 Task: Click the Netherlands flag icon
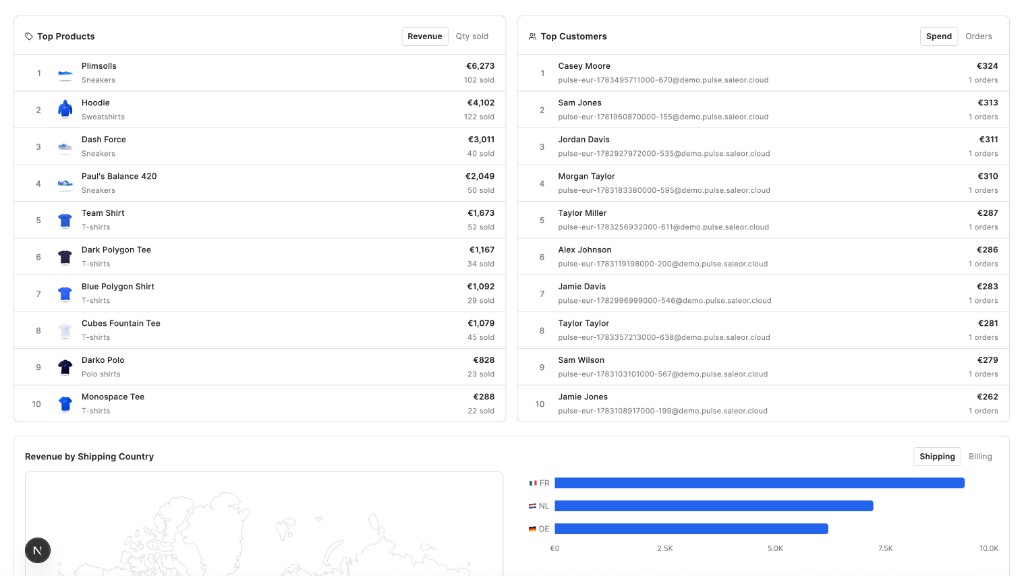[x=532, y=506]
